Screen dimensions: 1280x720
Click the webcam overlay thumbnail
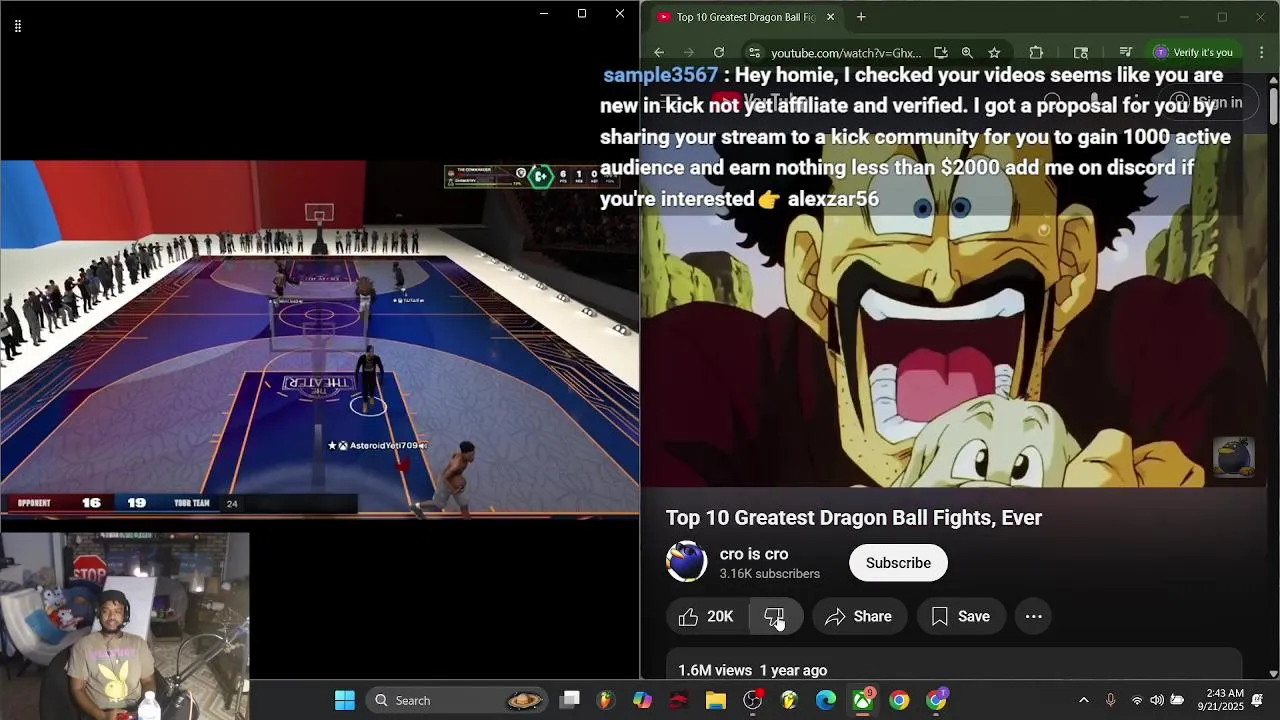click(x=125, y=625)
